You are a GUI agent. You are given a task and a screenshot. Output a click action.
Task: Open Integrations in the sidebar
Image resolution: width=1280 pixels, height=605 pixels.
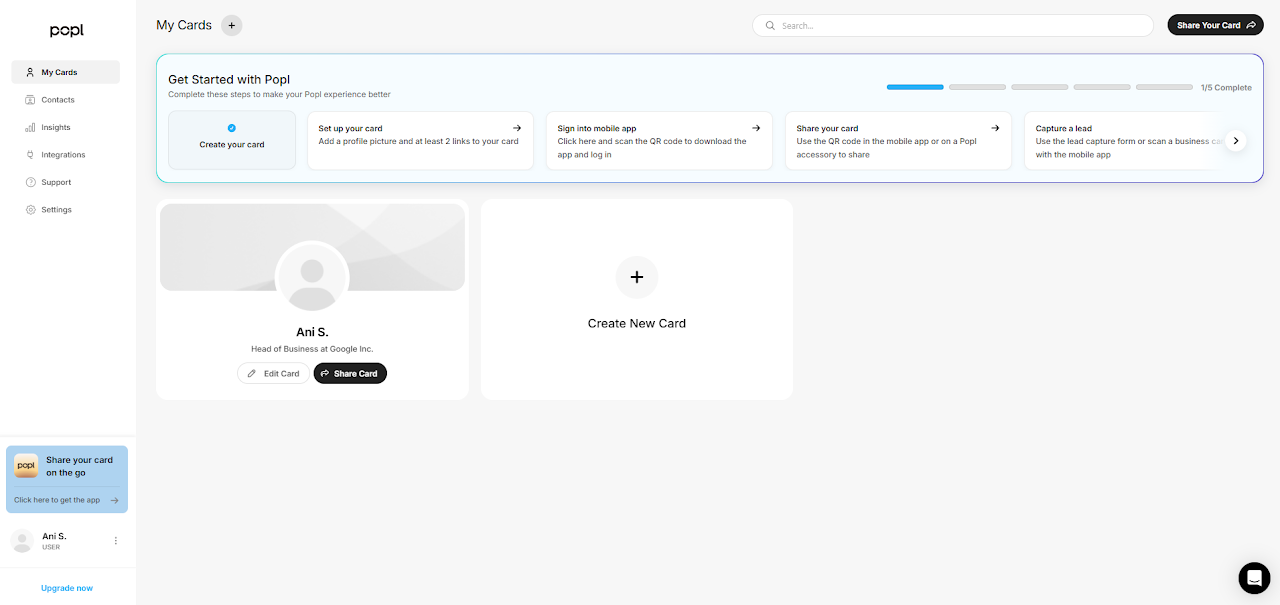[66, 155]
